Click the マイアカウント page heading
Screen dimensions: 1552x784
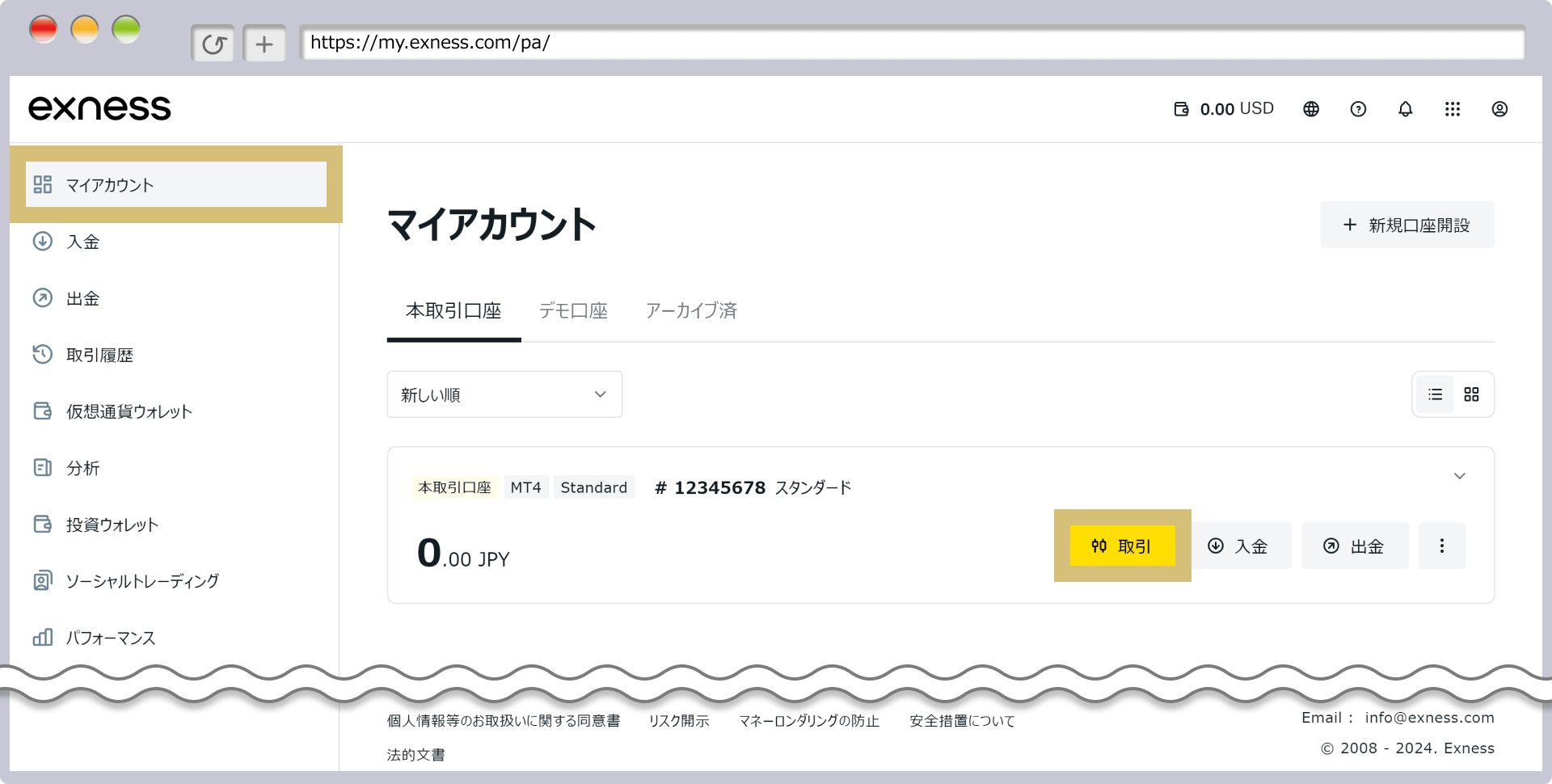pos(491,225)
